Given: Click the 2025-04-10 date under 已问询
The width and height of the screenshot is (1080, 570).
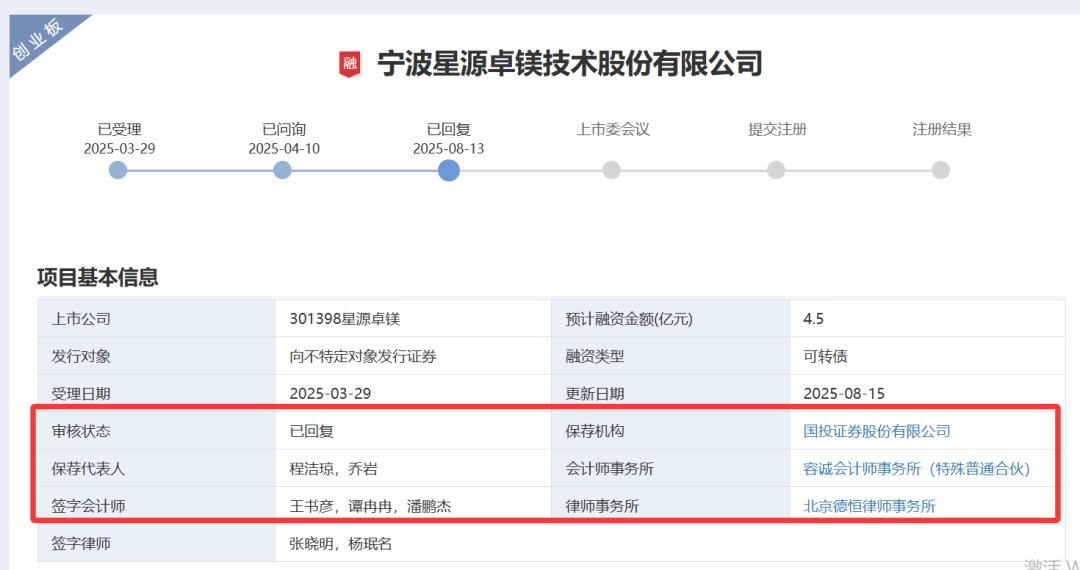Looking at the screenshot, I should [x=284, y=149].
